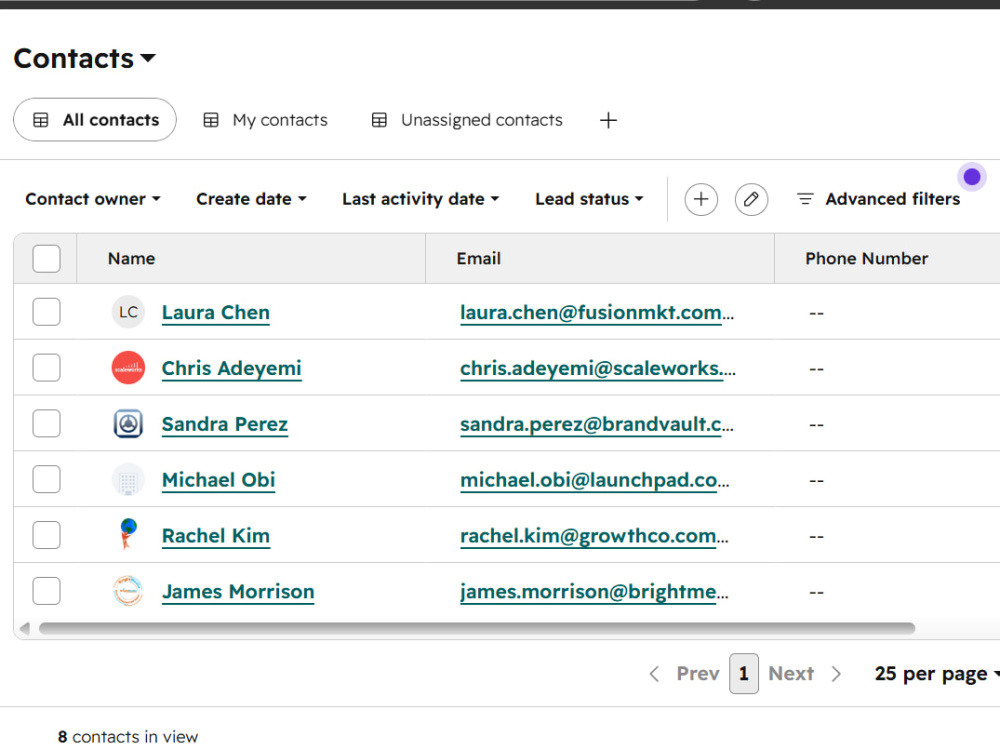
Task: Click the pencil edit filters icon
Action: tap(751, 200)
